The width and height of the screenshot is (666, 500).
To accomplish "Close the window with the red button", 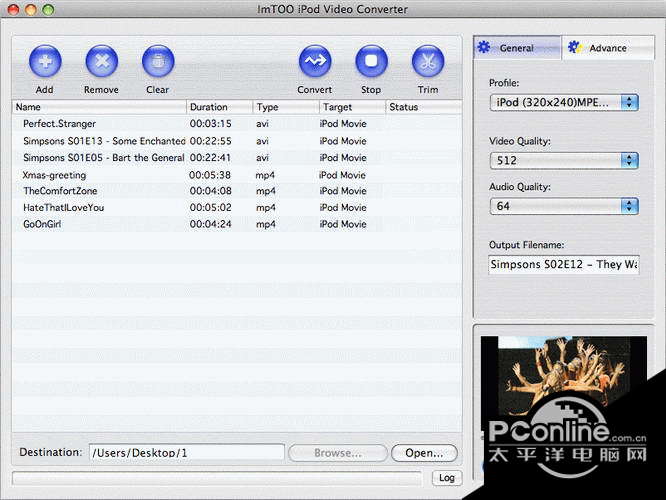I will pos(14,9).
